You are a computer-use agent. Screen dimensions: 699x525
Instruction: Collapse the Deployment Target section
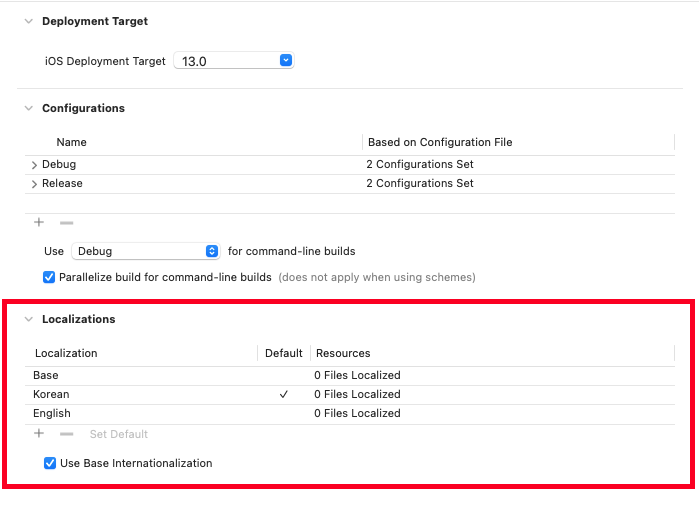click(x=29, y=21)
